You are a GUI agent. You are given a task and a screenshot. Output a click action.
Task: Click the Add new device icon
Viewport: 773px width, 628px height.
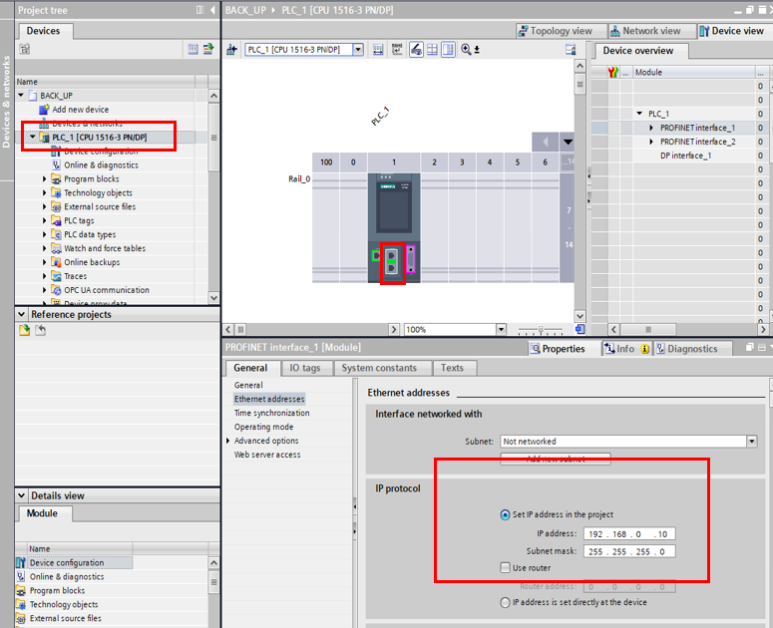pos(44,109)
